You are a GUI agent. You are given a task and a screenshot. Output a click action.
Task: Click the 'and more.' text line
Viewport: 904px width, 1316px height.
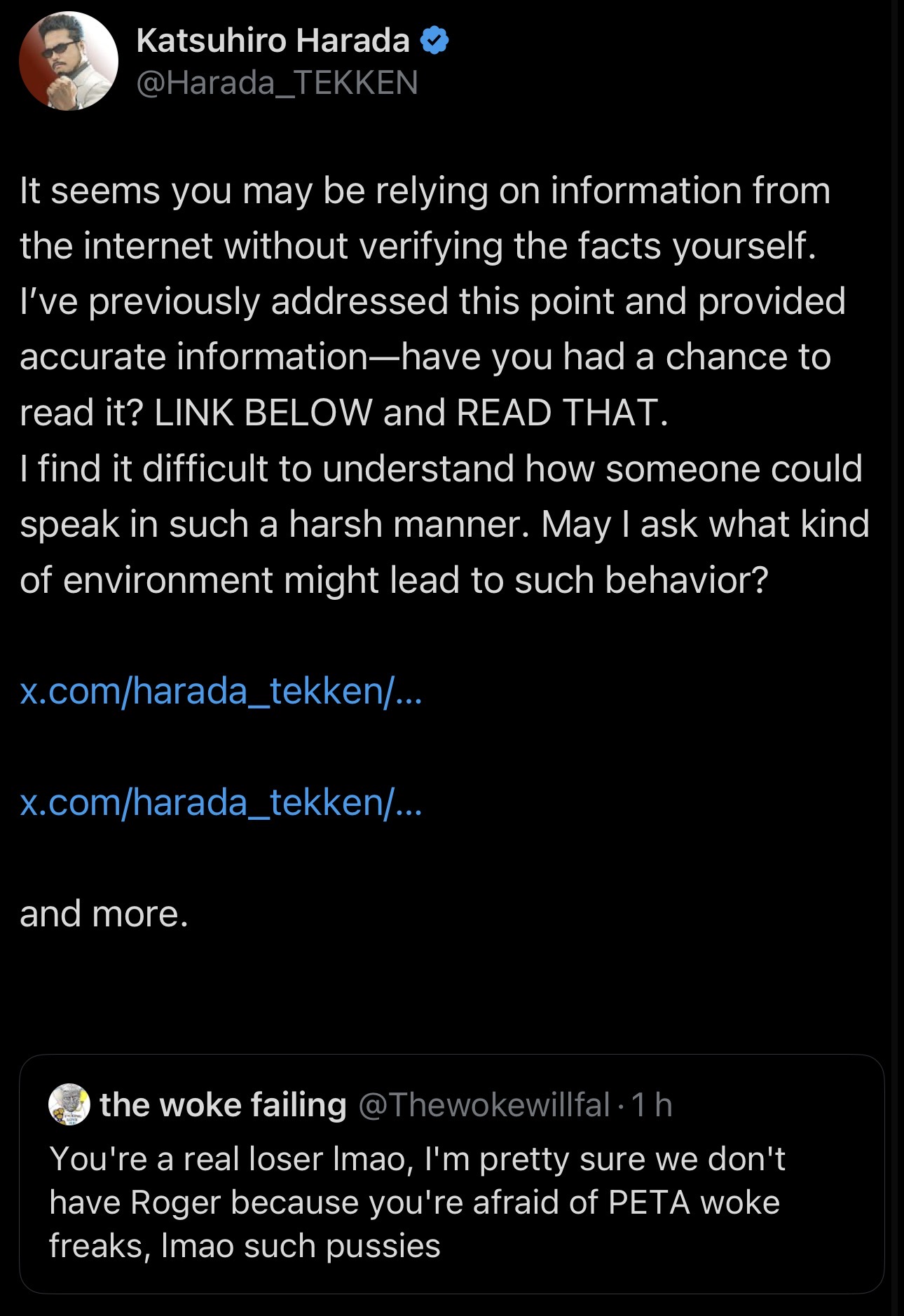click(104, 913)
